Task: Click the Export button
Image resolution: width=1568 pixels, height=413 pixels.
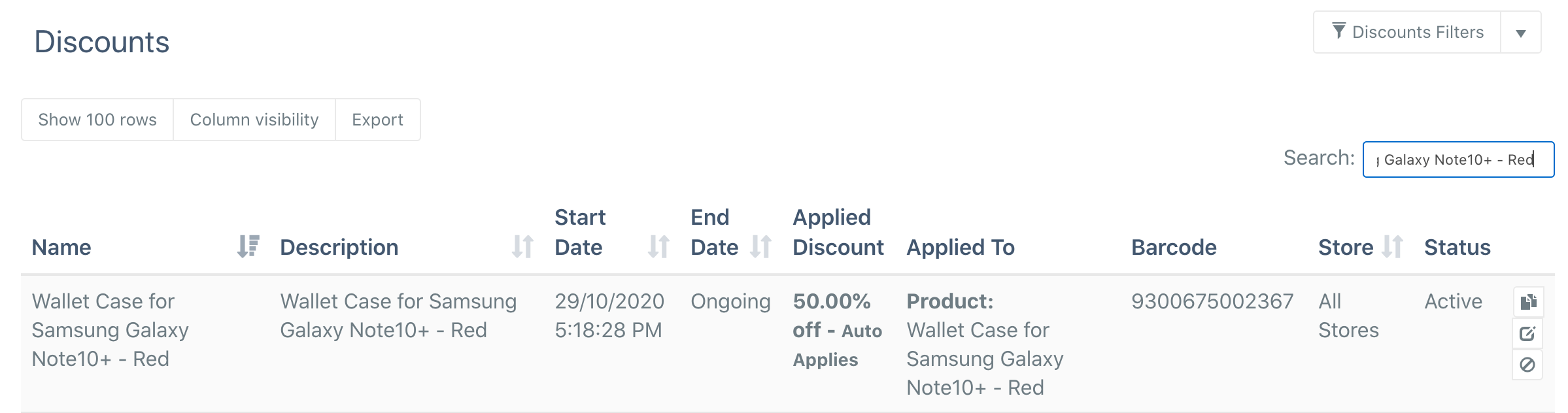Action: [x=377, y=120]
